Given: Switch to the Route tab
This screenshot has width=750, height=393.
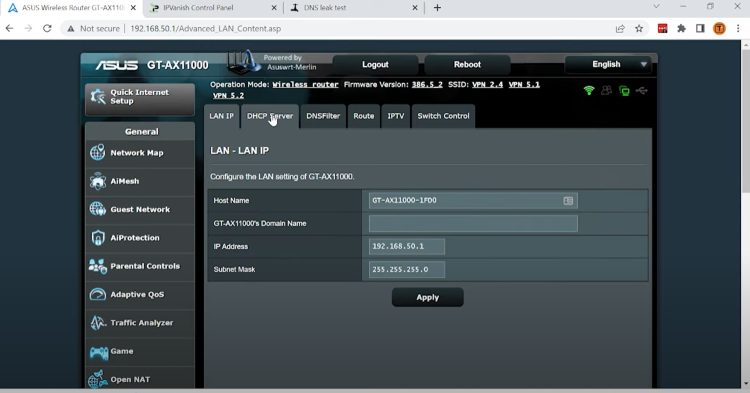Looking at the screenshot, I should point(364,116).
